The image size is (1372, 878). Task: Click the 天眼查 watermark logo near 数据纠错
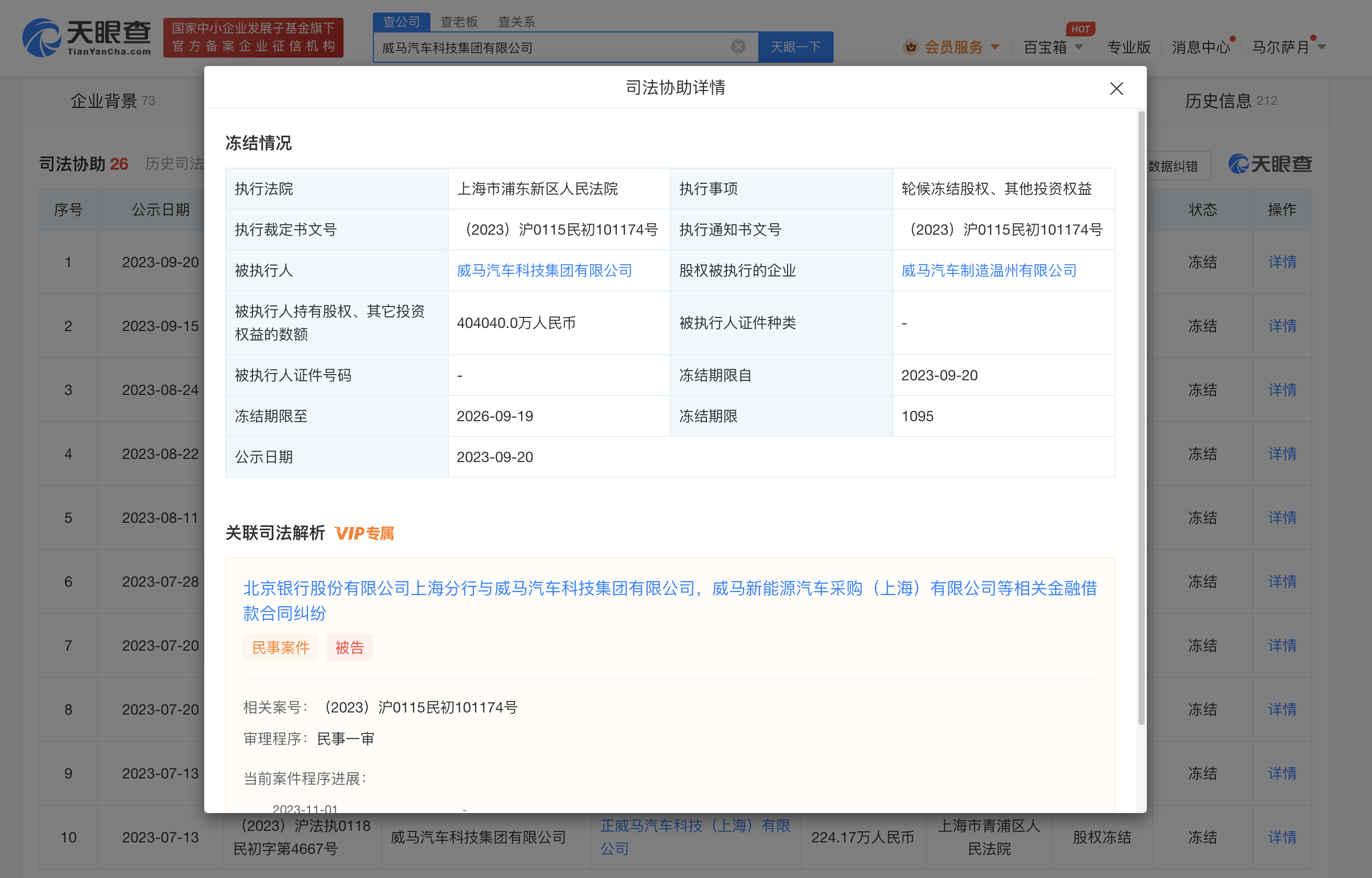click(x=1270, y=164)
